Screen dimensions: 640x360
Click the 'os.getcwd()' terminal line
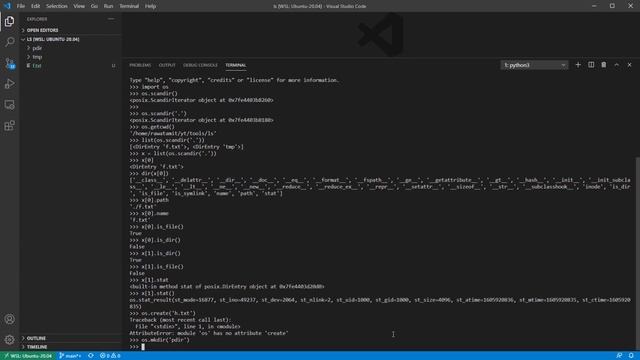click(x=152, y=127)
